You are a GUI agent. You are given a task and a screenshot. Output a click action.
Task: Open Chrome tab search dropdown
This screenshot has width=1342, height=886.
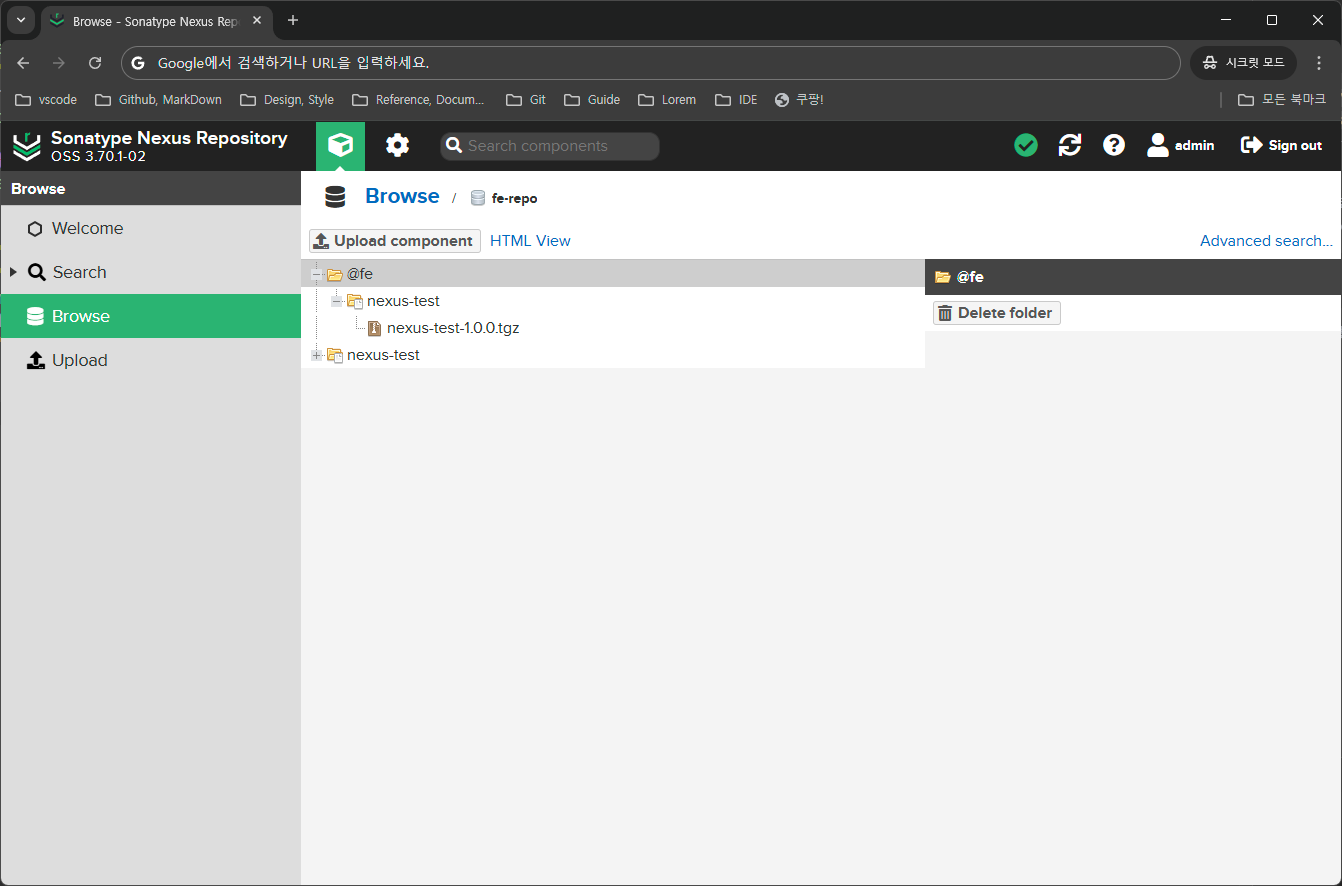click(20, 20)
